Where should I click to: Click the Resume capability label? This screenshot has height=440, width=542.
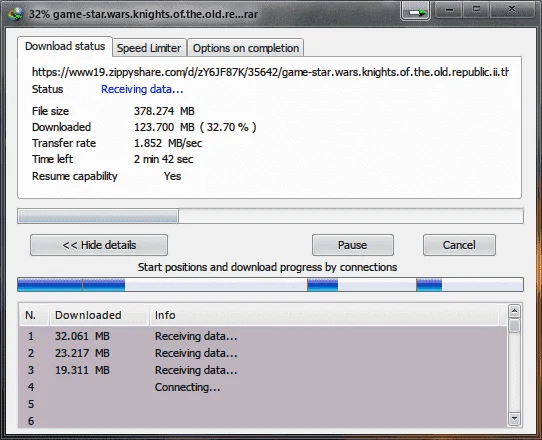tap(75, 176)
